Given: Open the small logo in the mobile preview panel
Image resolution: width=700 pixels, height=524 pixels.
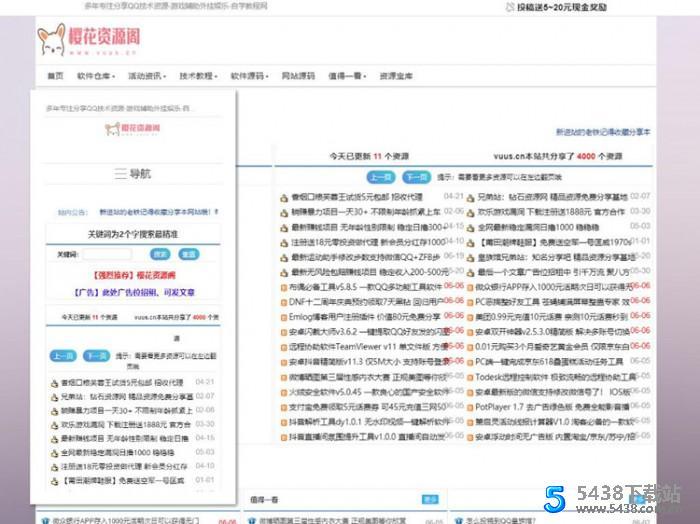Looking at the screenshot, I should (x=133, y=129).
